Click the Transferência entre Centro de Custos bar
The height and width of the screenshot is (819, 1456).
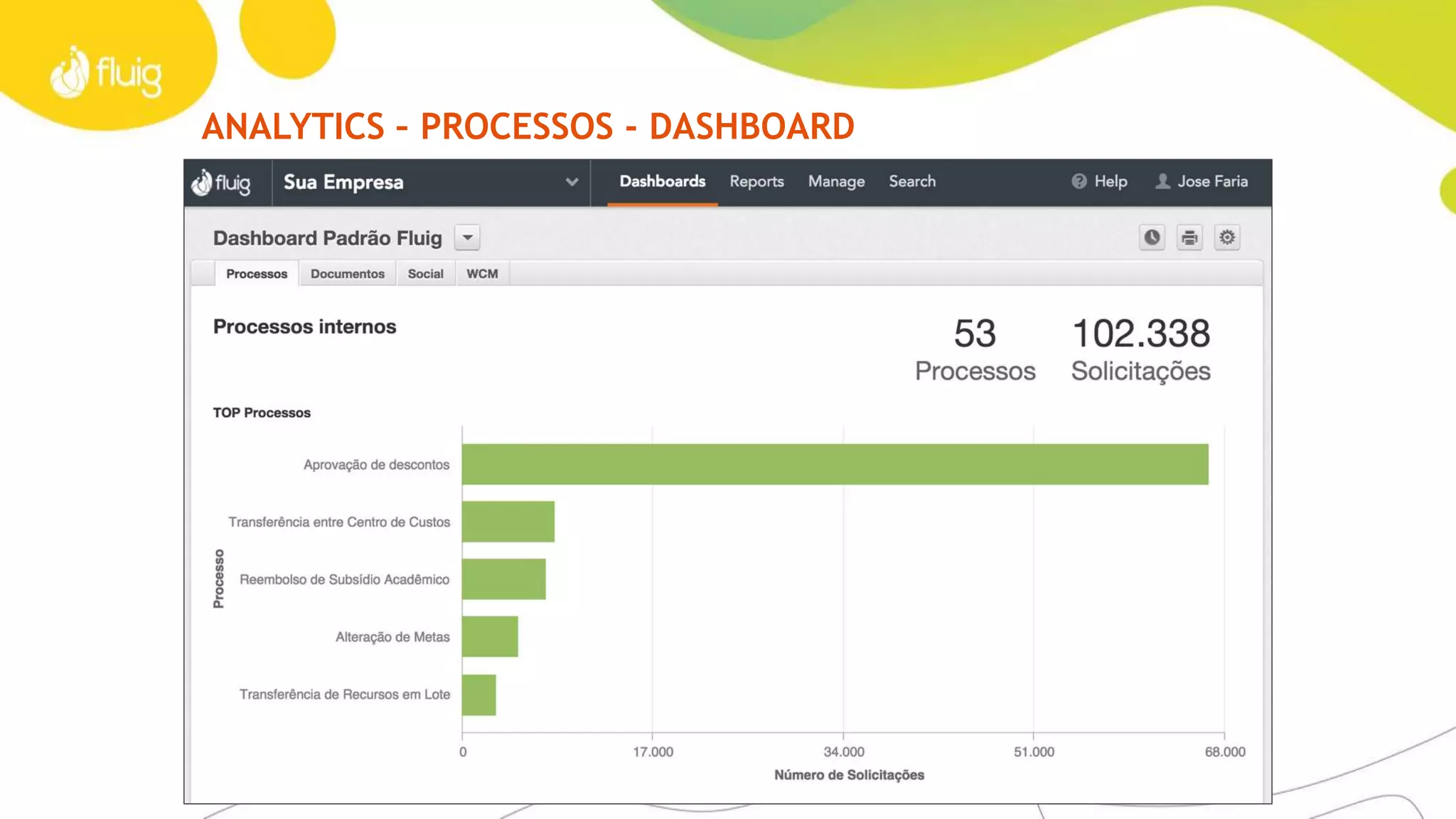[508, 522]
